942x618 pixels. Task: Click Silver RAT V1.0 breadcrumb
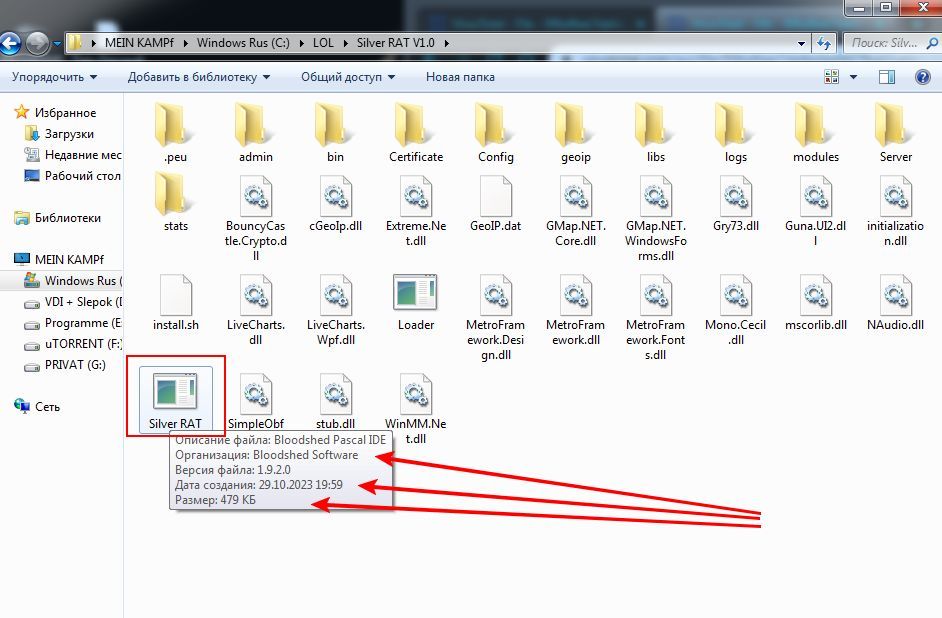coord(395,43)
